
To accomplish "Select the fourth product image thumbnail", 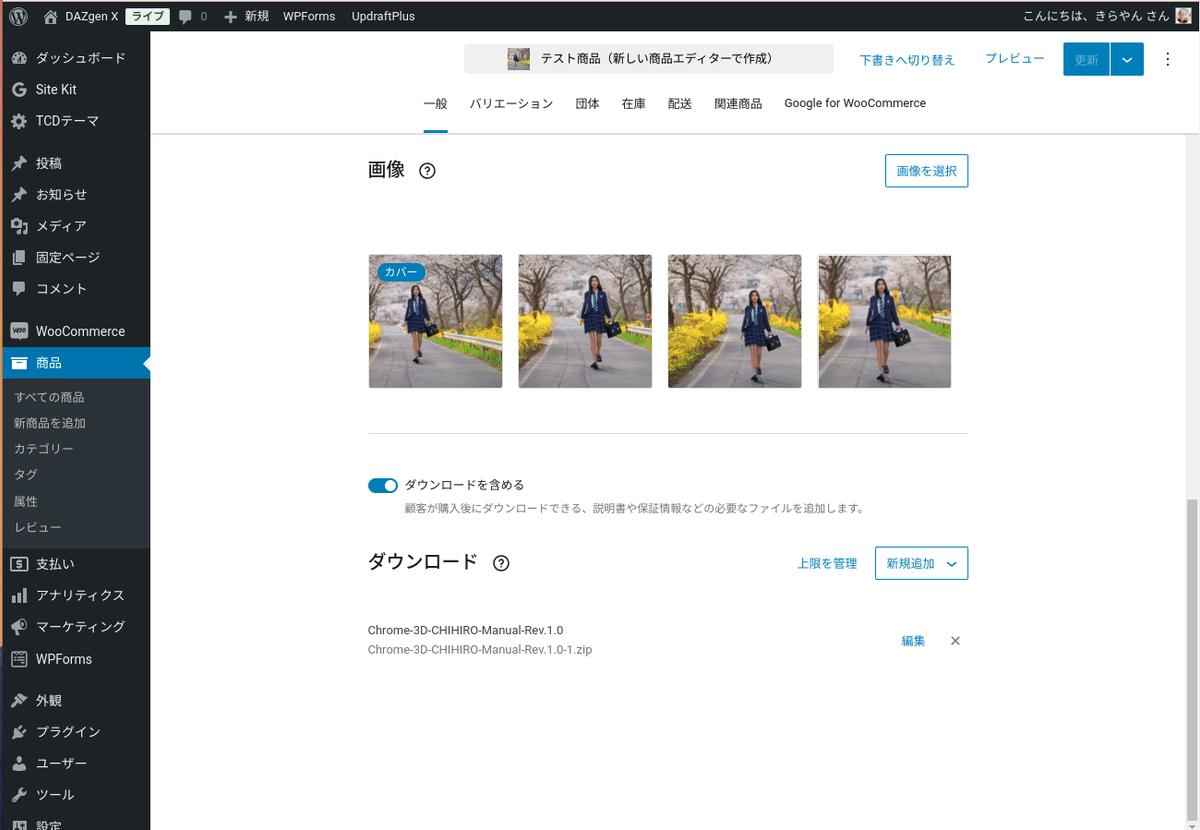I will (x=884, y=321).
